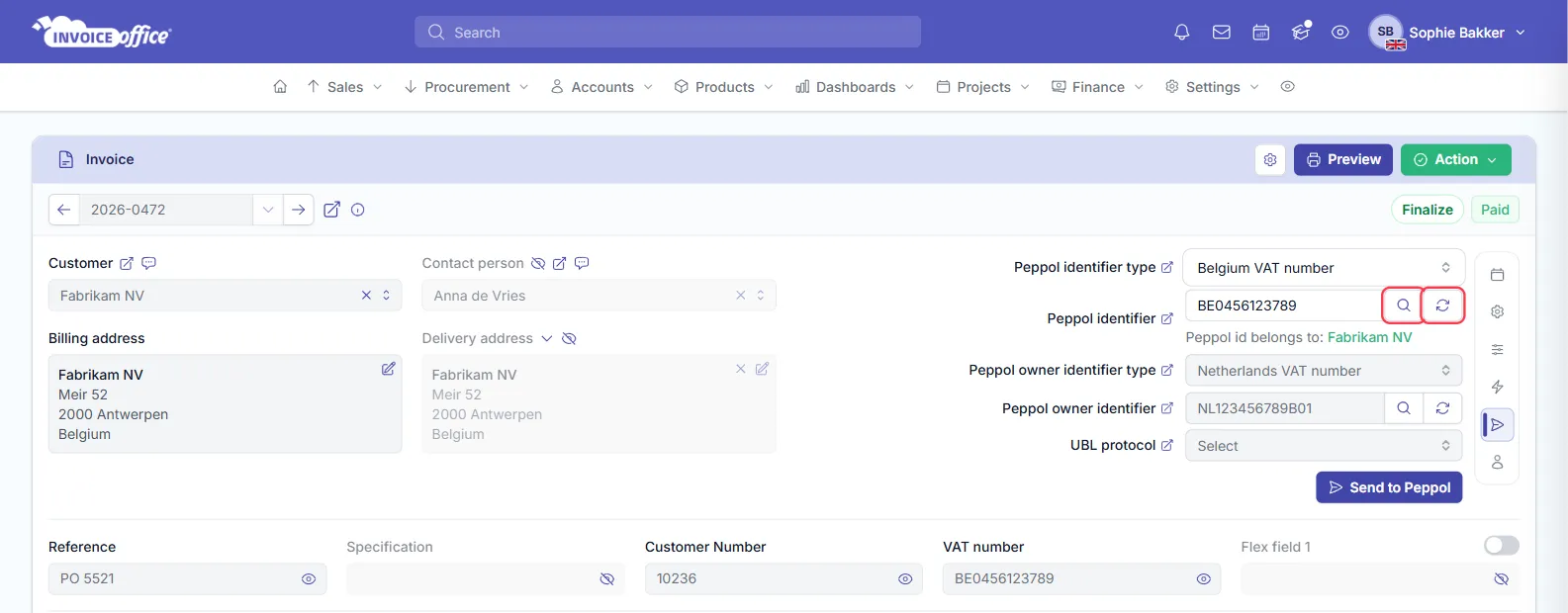Open the Products menu
Image resolution: width=1568 pixels, height=613 pixels.
(x=724, y=87)
